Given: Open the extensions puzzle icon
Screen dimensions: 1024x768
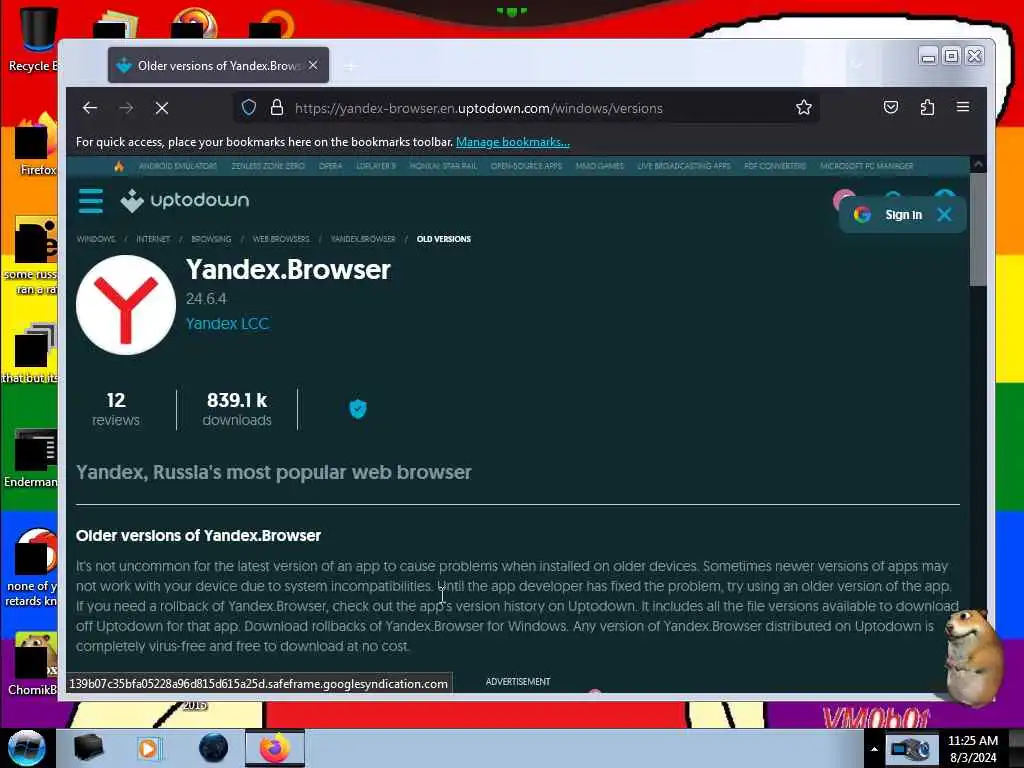Looking at the screenshot, I should pos(927,107).
